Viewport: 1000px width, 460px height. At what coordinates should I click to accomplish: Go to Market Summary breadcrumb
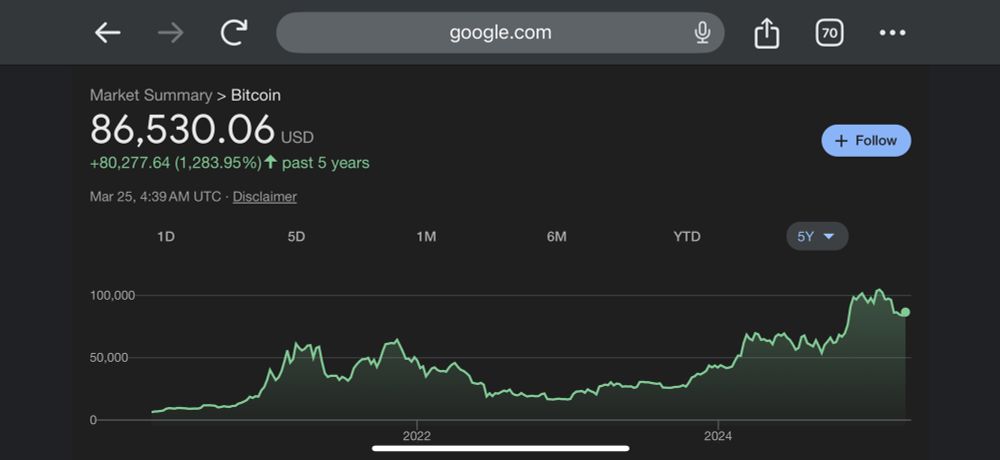pyautogui.click(x=151, y=95)
